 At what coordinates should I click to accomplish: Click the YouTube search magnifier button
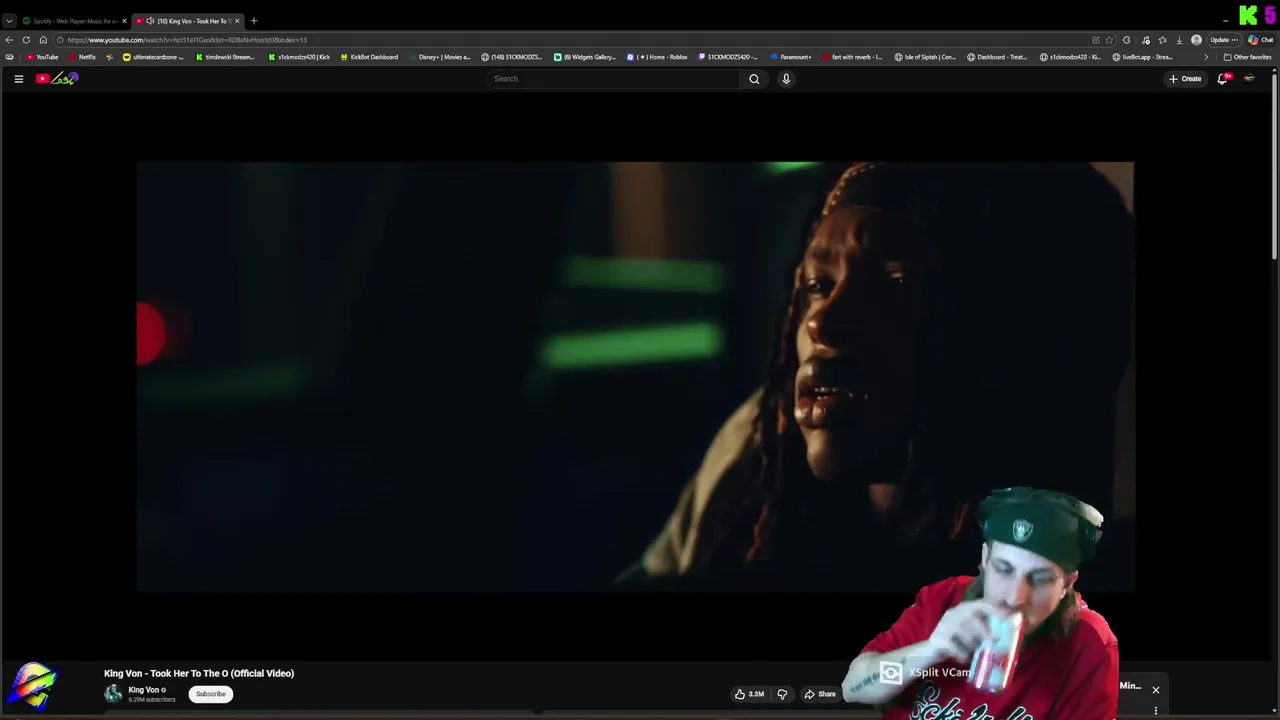tap(754, 79)
